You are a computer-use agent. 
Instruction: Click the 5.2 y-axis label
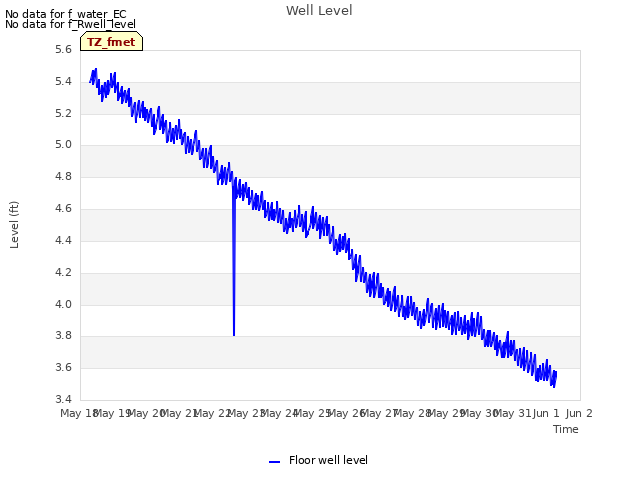[63, 113]
